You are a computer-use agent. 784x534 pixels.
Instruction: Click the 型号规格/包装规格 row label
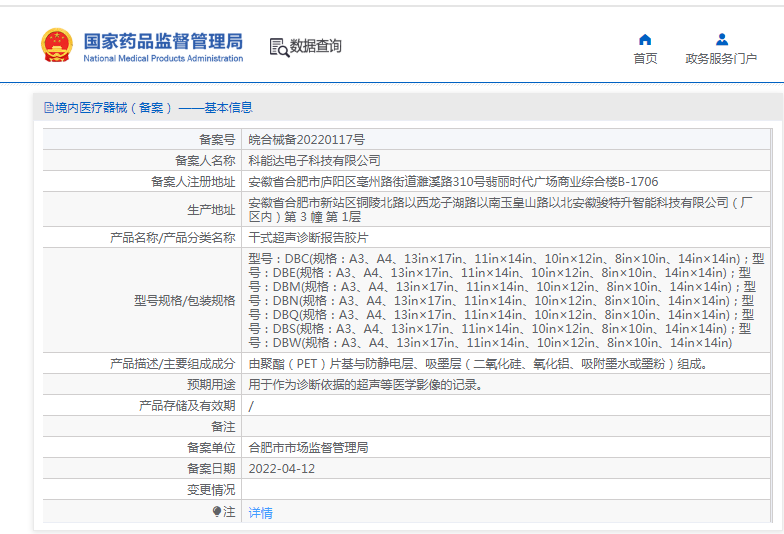pos(185,300)
